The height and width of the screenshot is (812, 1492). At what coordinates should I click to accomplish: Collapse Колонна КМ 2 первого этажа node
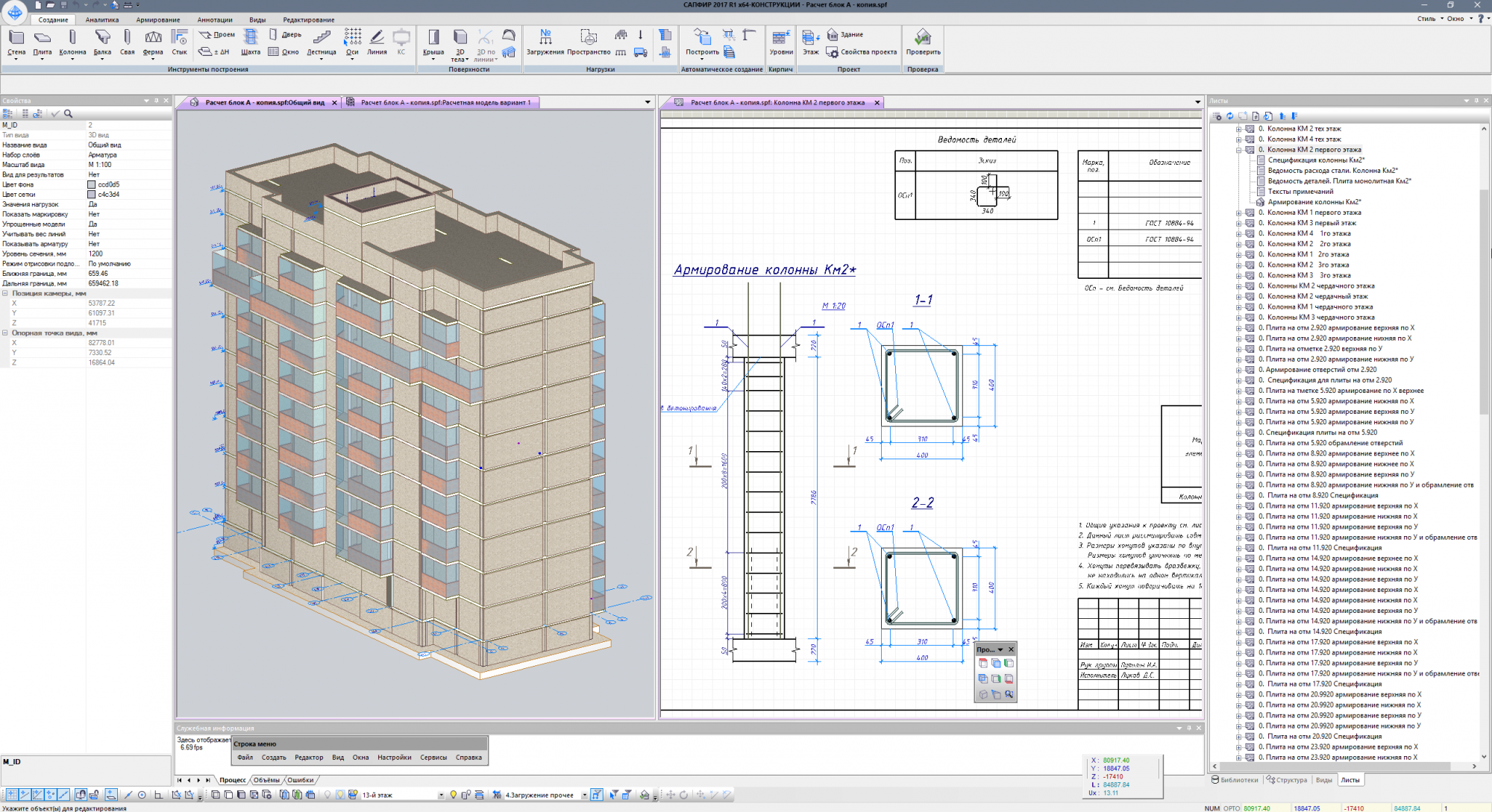pyautogui.click(x=1238, y=150)
